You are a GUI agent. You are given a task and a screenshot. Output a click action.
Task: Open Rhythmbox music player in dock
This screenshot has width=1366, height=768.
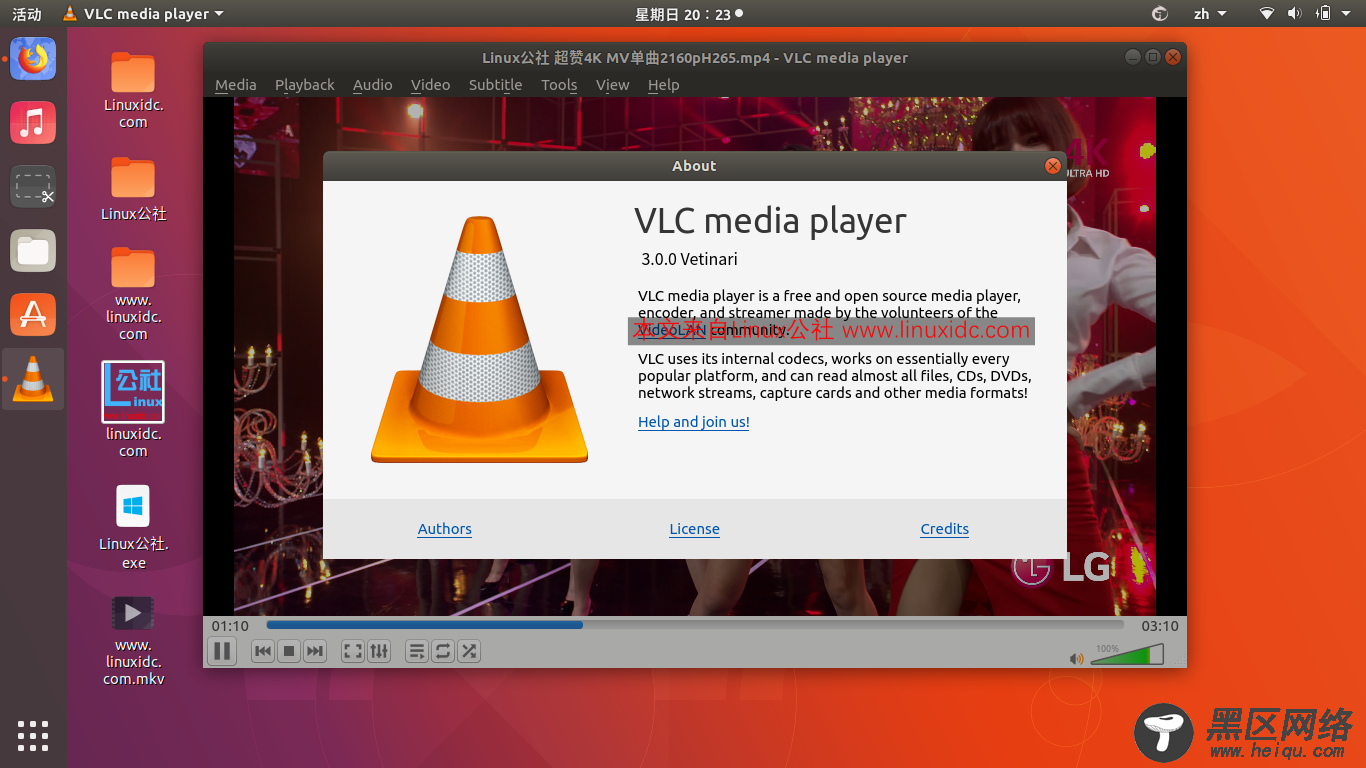tap(33, 122)
